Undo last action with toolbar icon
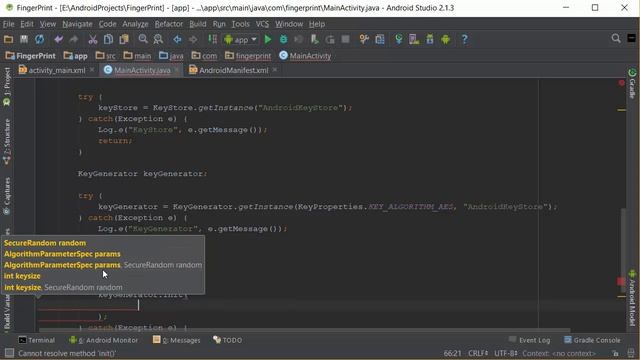Image resolution: width=640 pixels, height=360 pixels. (x=58, y=39)
